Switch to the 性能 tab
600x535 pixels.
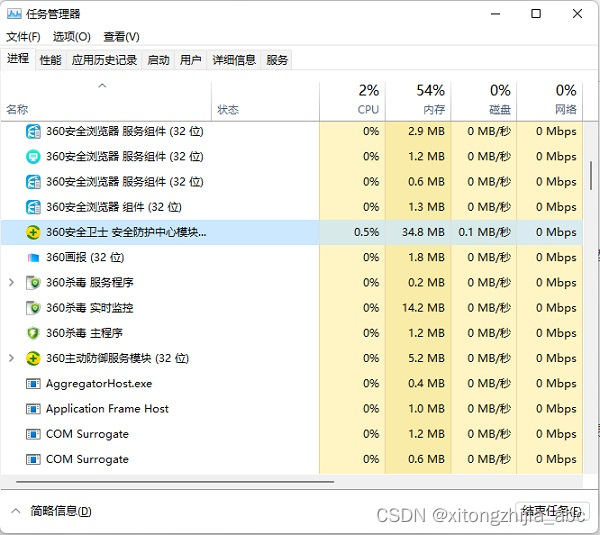51,60
